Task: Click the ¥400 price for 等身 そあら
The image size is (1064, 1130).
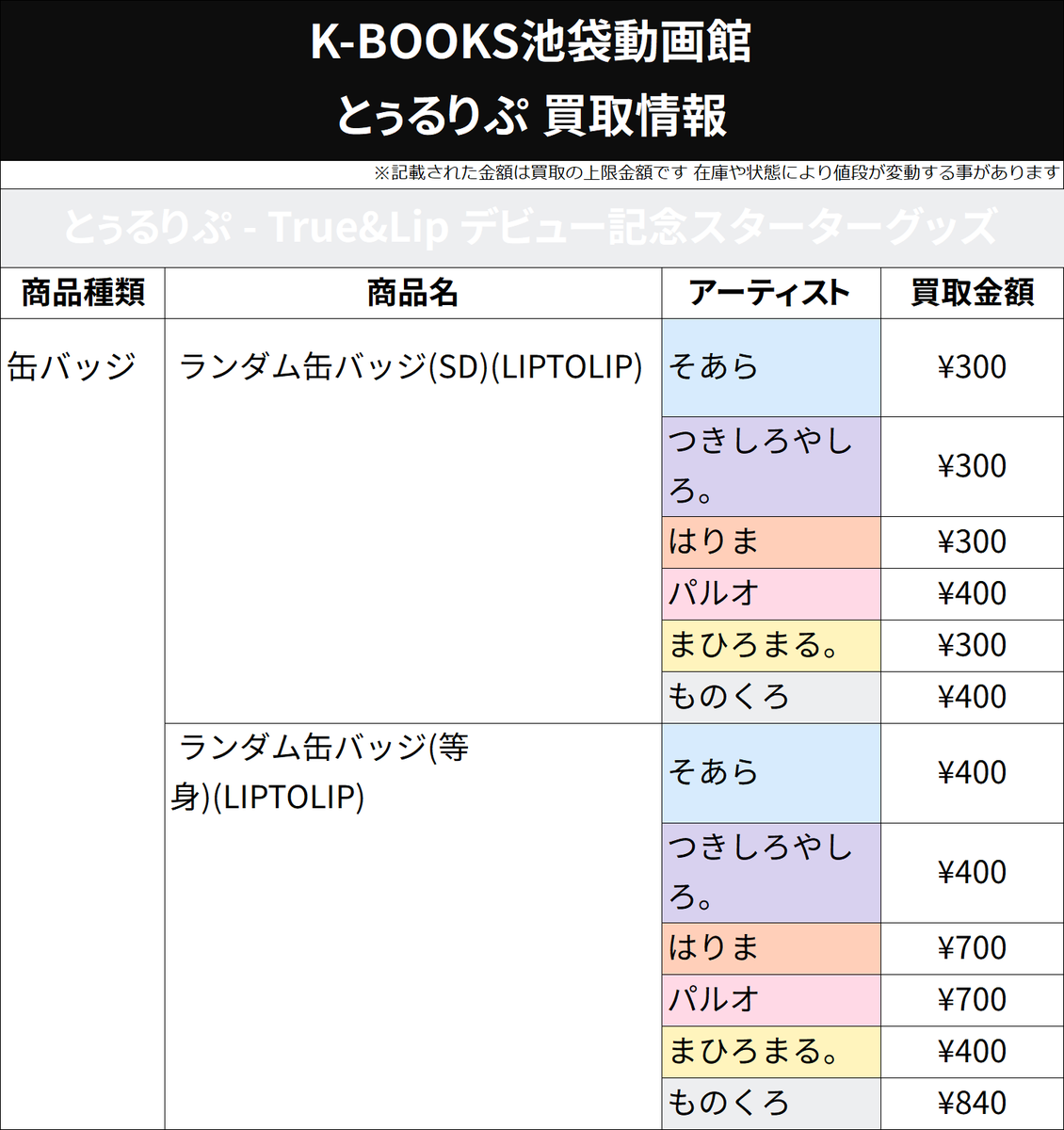Action: pyautogui.click(x=972, y=772)
